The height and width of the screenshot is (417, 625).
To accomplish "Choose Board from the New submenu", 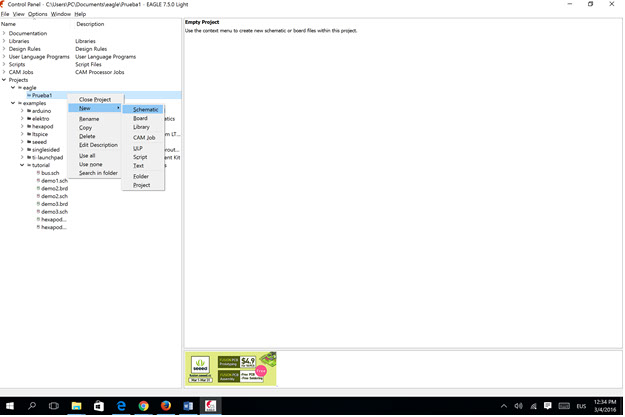I will (x=143, y=118).
